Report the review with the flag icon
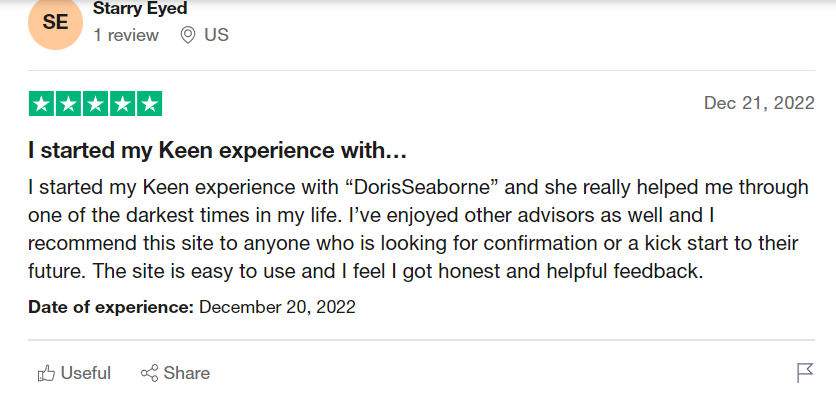The width and height of the screenshot is (836, 408). click(x=805, y=373)
